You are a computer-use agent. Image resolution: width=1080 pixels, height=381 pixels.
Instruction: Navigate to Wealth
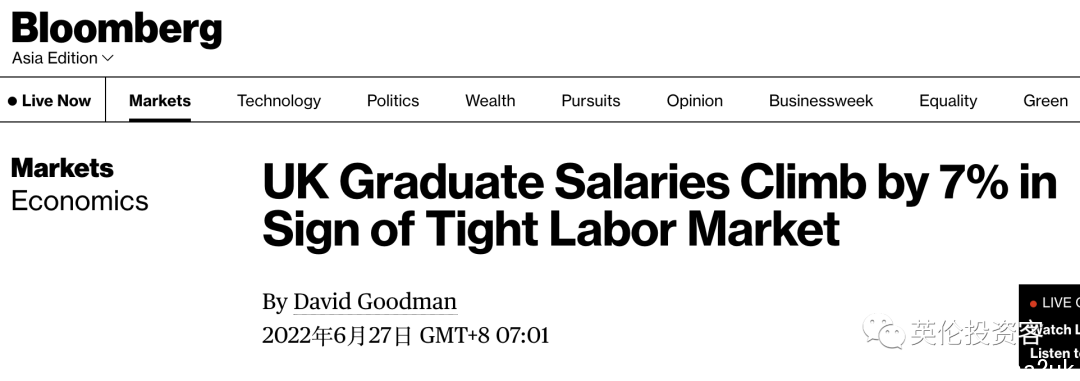pos(490,101)
